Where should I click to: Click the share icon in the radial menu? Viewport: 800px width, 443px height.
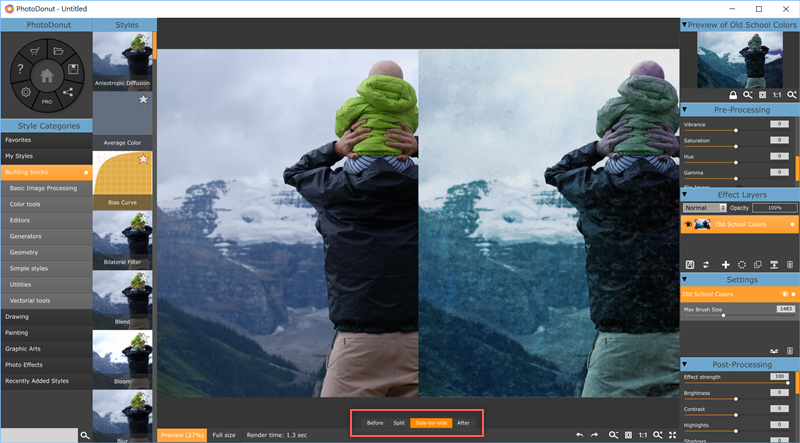tap(67, 92)
